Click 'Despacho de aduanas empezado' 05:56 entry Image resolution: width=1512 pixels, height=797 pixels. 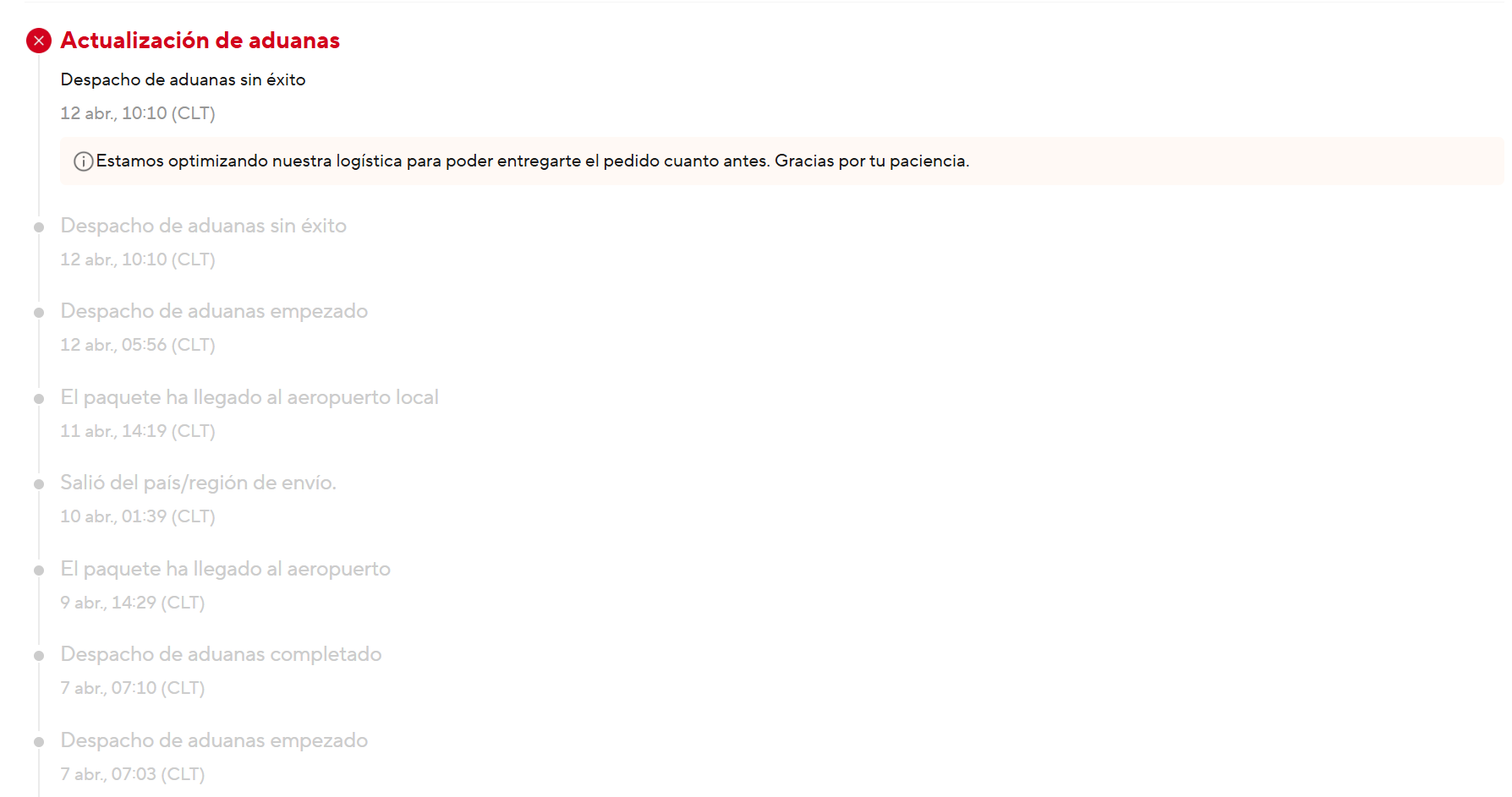214,311
